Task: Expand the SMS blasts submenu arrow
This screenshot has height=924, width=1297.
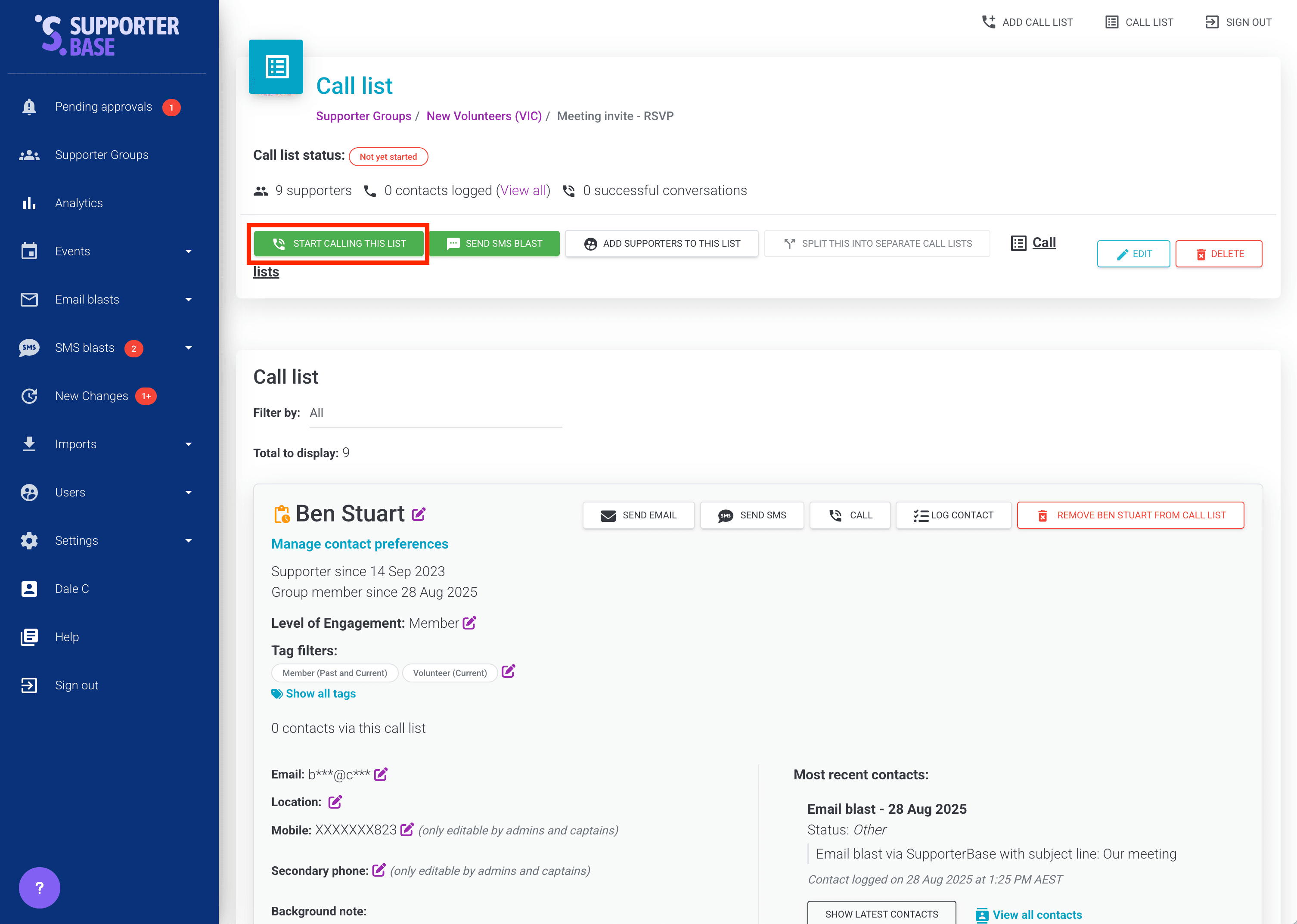Action: coord(188,347)
